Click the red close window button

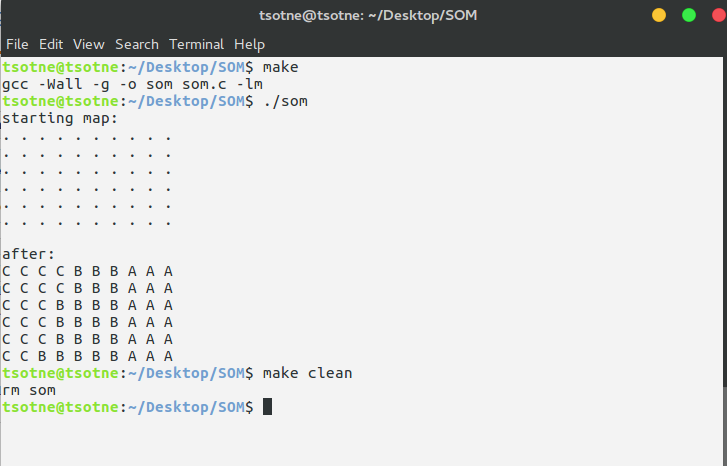click(x=719, y=15)
